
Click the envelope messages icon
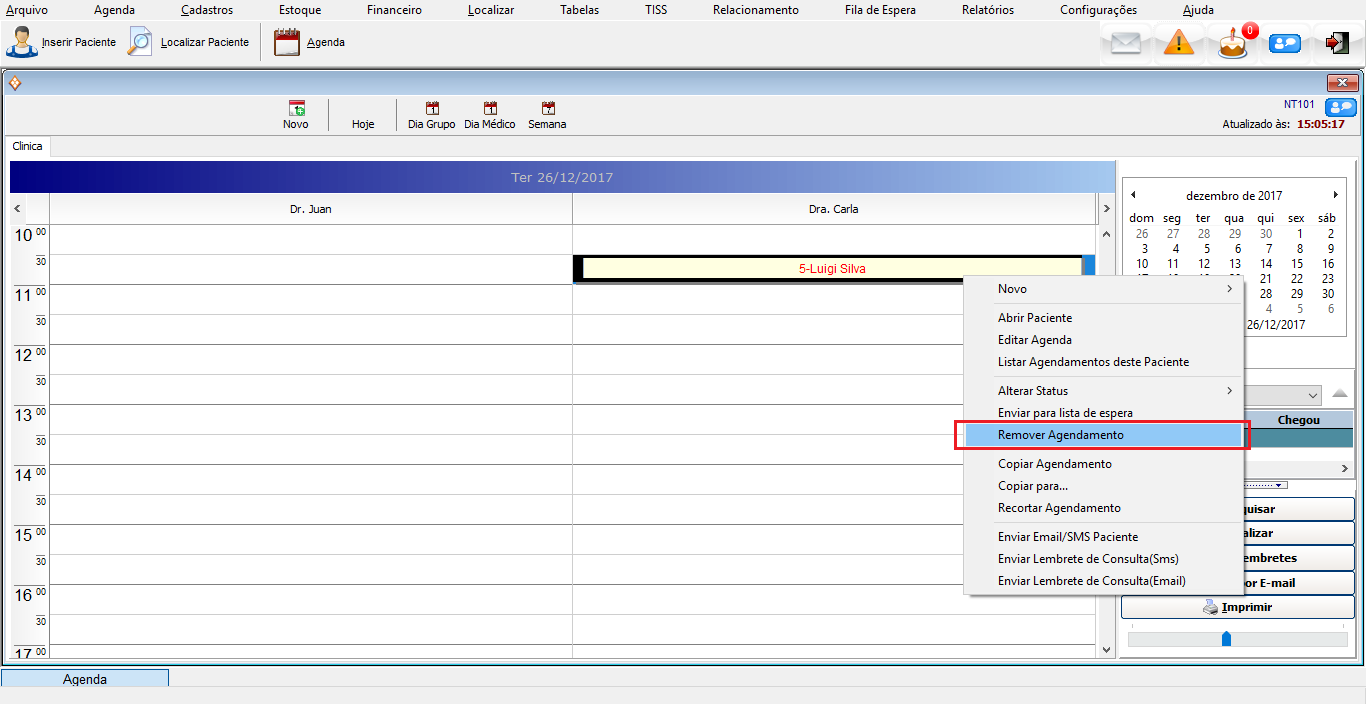[x=1126, y=43]
